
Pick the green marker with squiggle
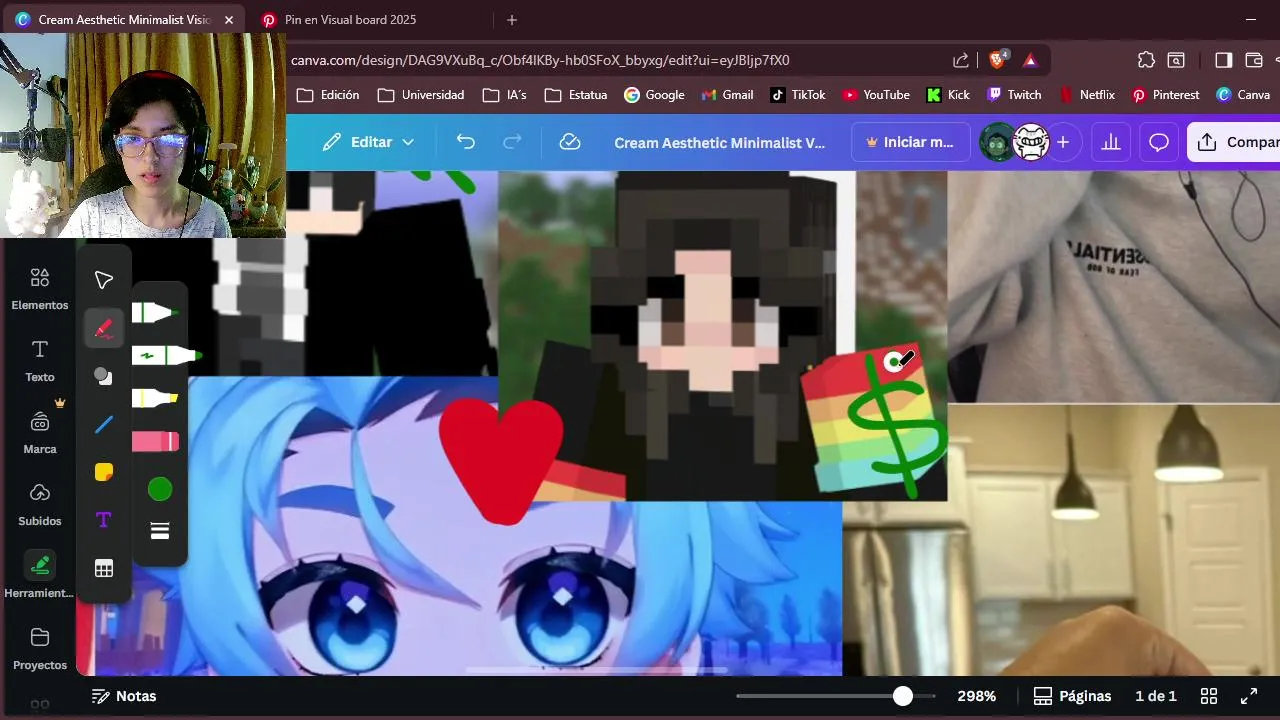coord(166,355)
